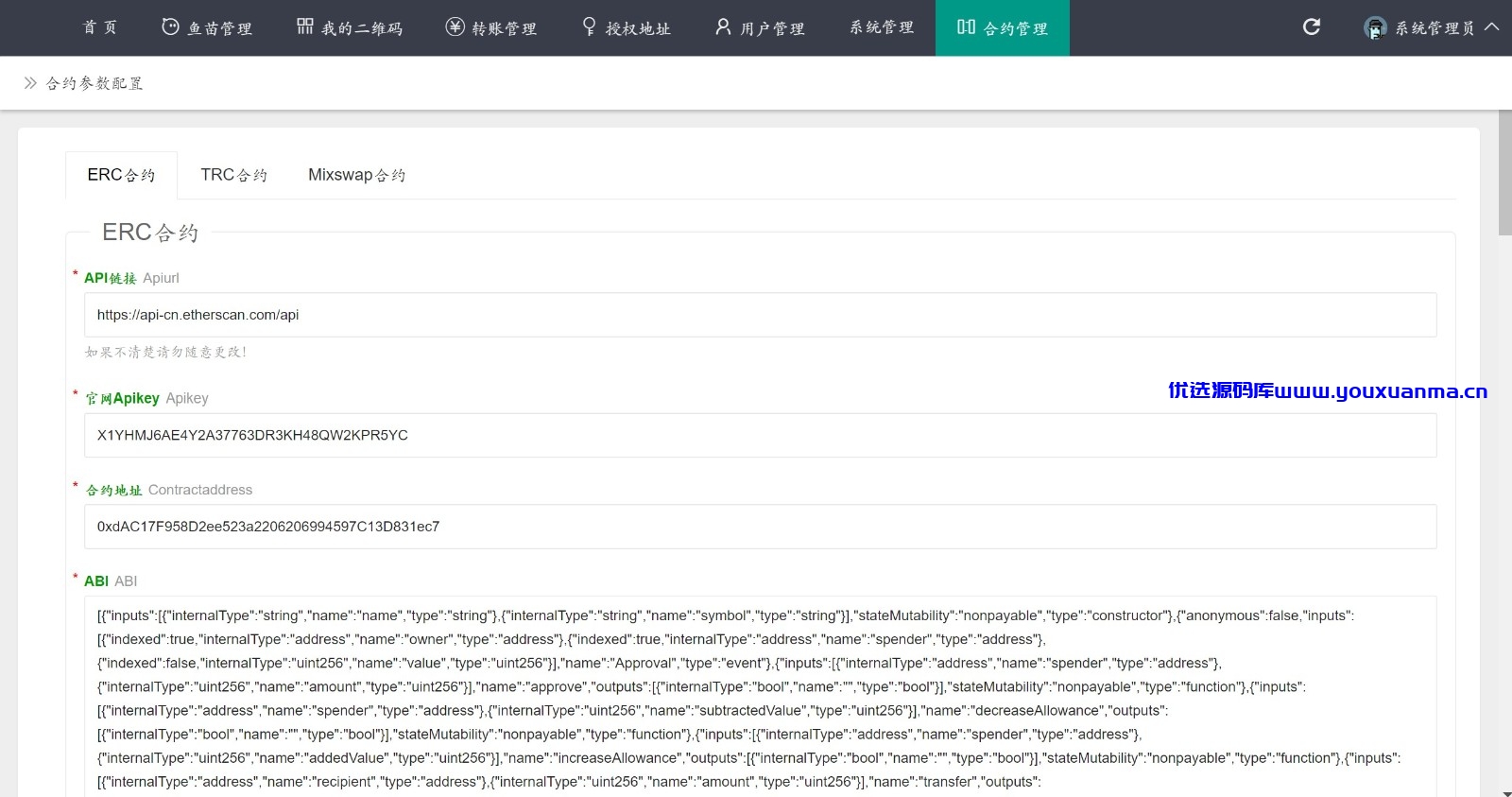
Task: Click the 合约参数配置 breadcrumb text
Action: click(94, 83)
